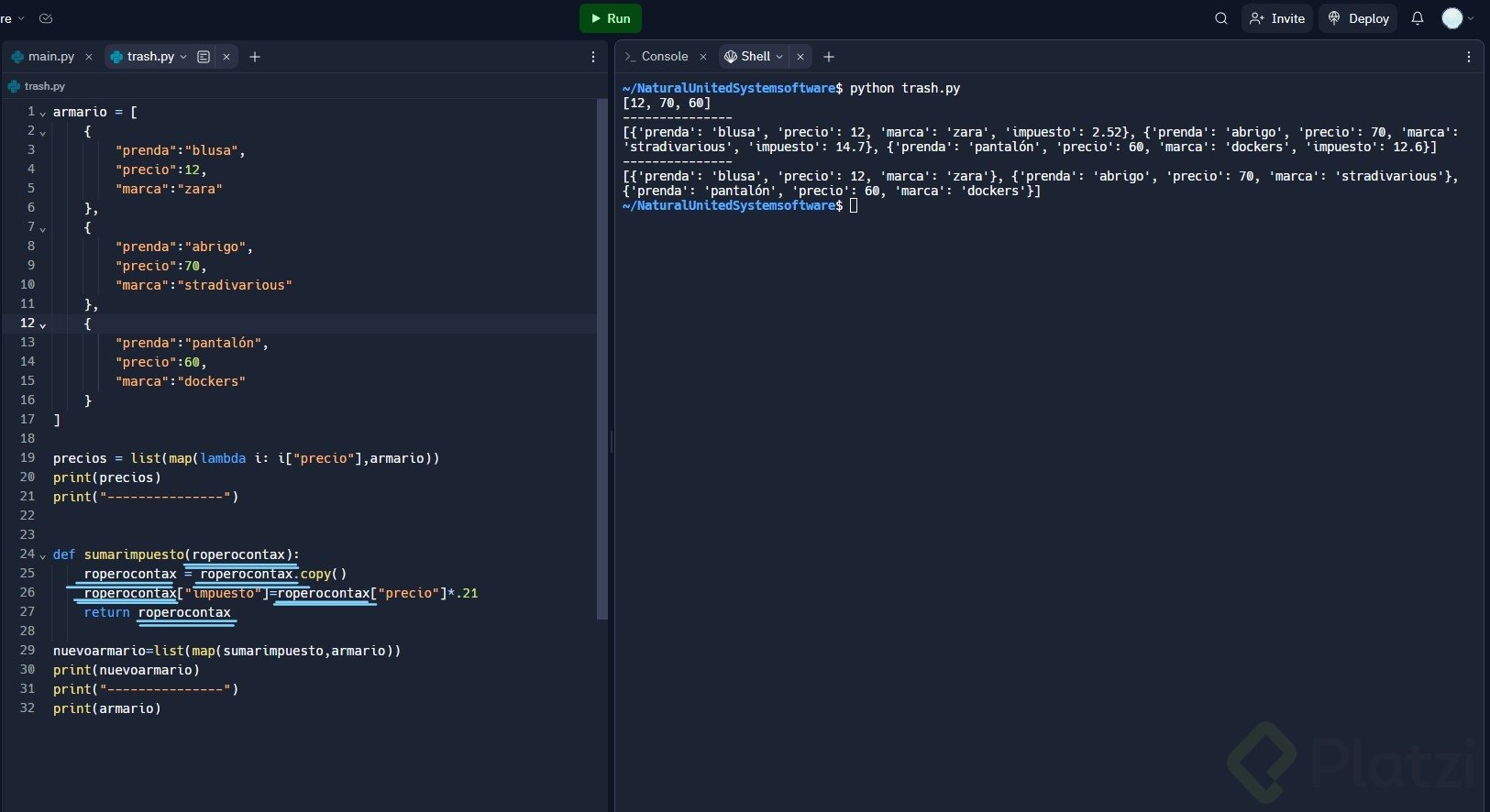1490x812 pixels.
Task: Click the "python trash.py" command text
Action: [905, 88]
